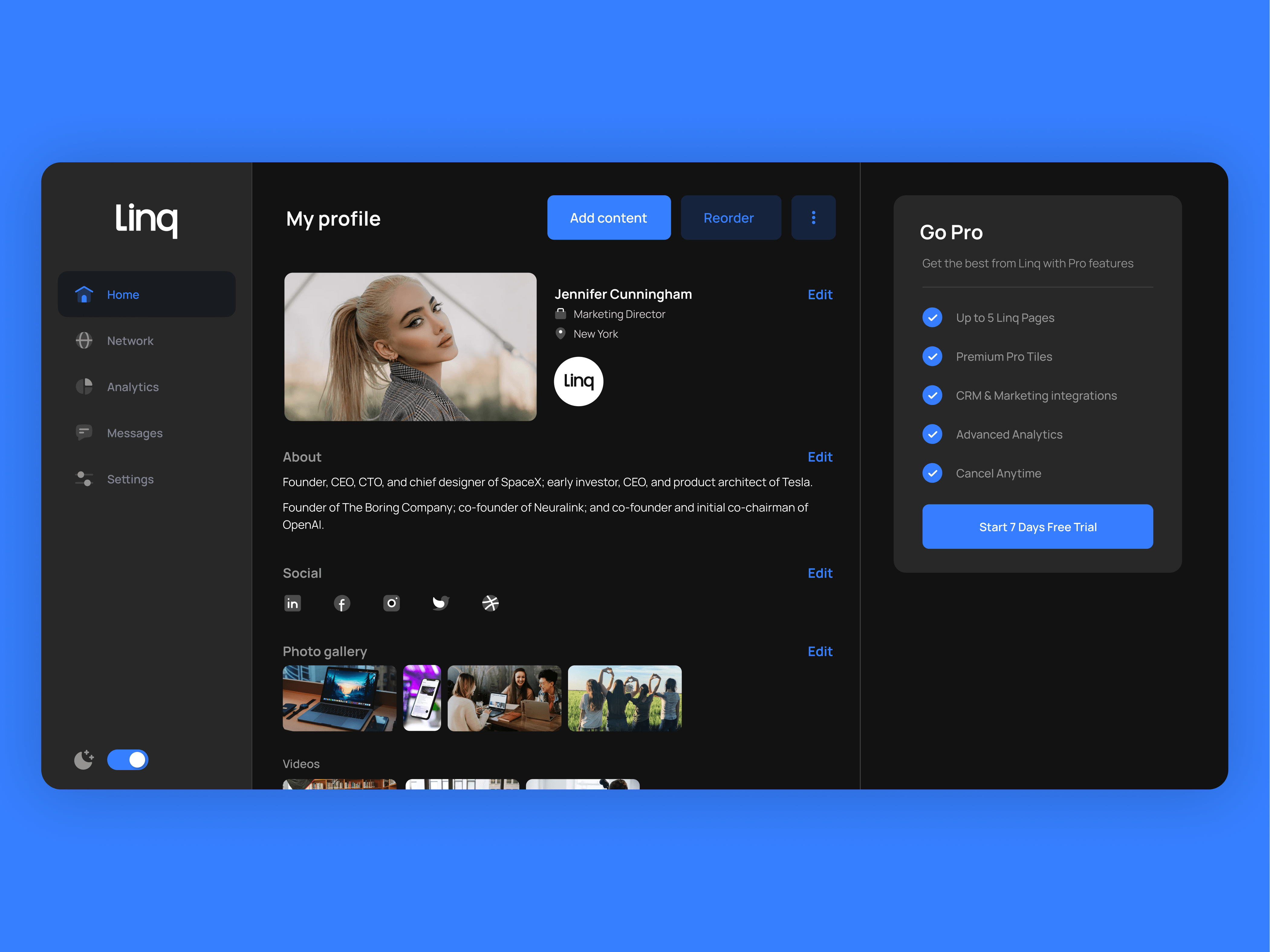The image size is (1270, 952).
Task: Click the New York location text
Action: pyautogui.click(x=595, y=333)
